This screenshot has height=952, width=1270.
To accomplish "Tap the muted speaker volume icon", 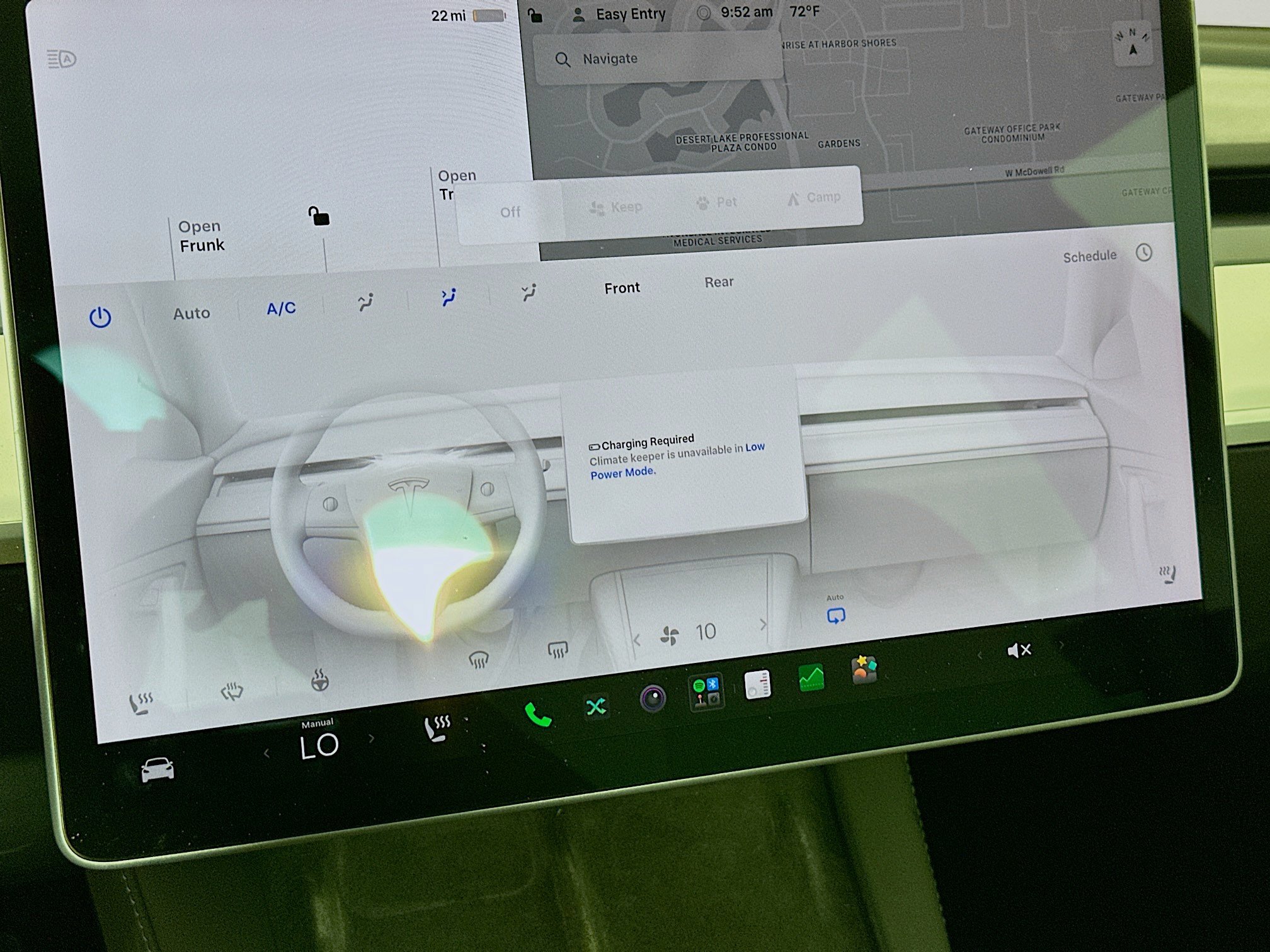I will 1019,650.
